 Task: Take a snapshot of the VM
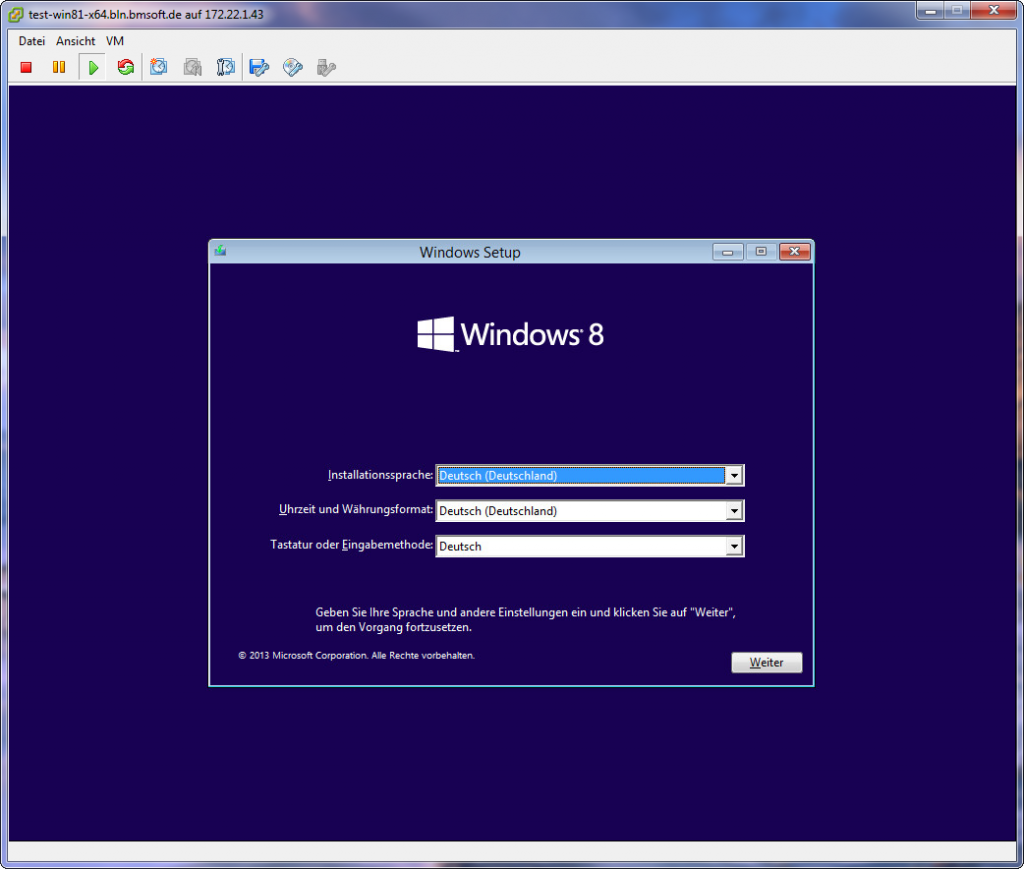[158, 67]
